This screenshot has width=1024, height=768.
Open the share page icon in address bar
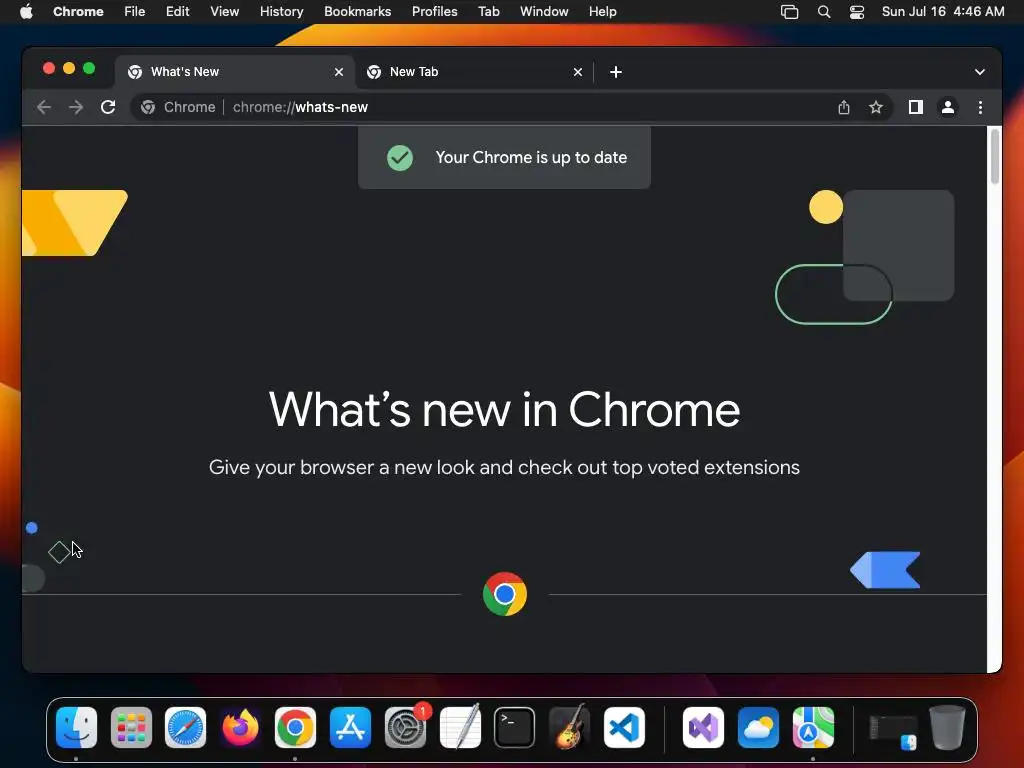point(844,107)
